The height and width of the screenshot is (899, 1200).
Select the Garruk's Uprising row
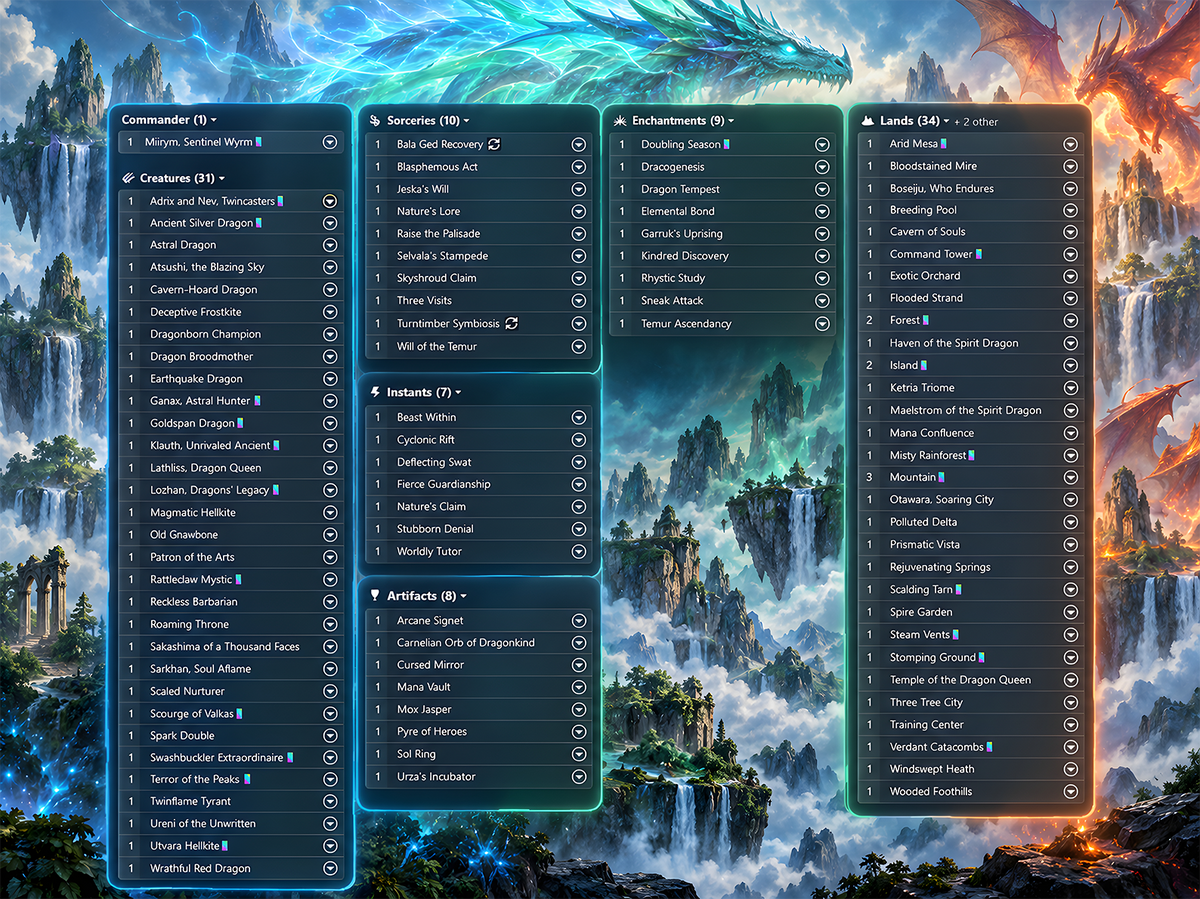723,234
